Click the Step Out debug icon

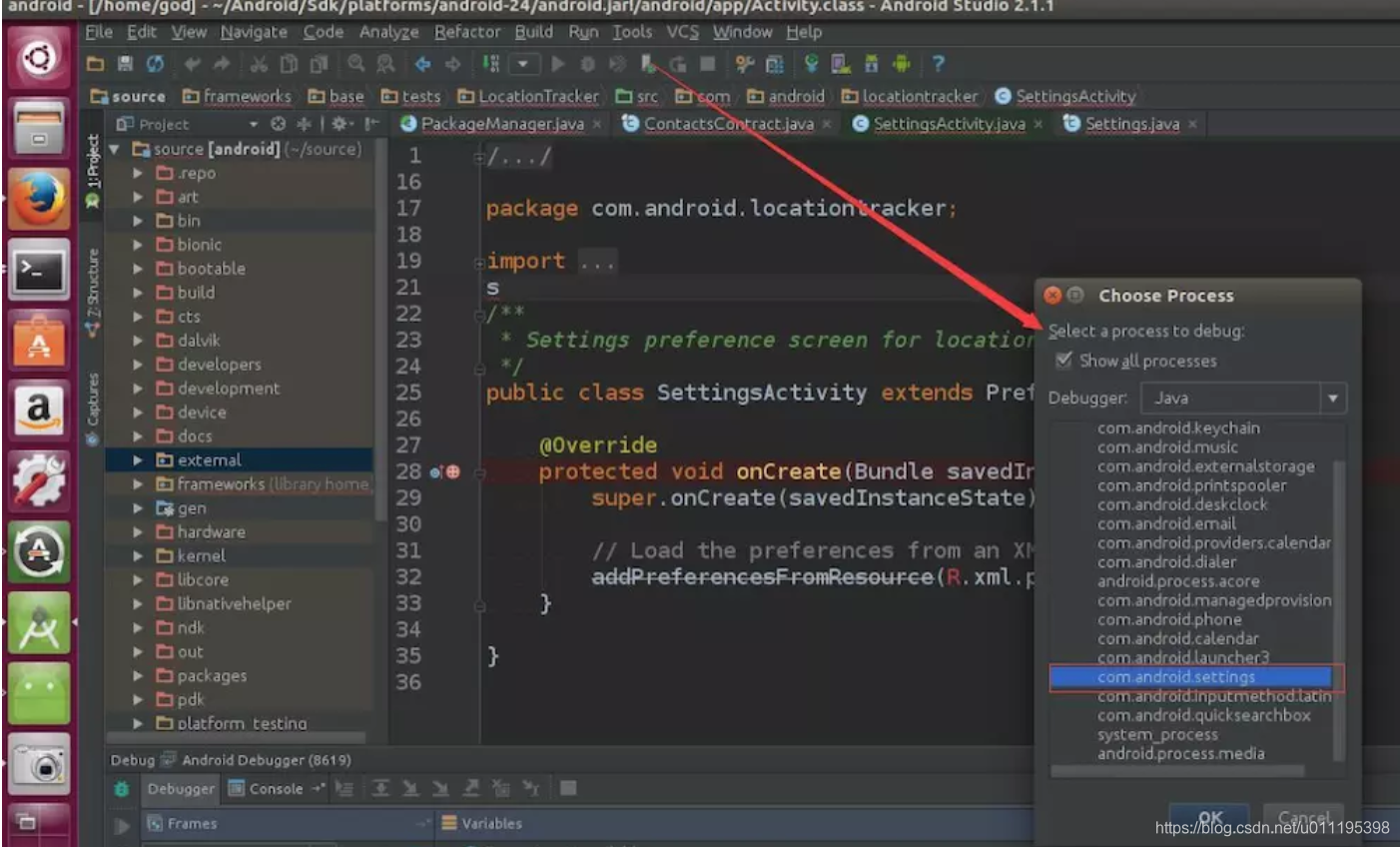pyautogui.click(x=471, y=788)
